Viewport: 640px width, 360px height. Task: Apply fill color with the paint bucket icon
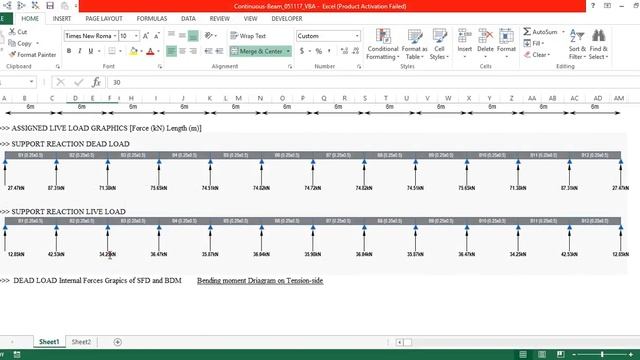pos(133,51)
